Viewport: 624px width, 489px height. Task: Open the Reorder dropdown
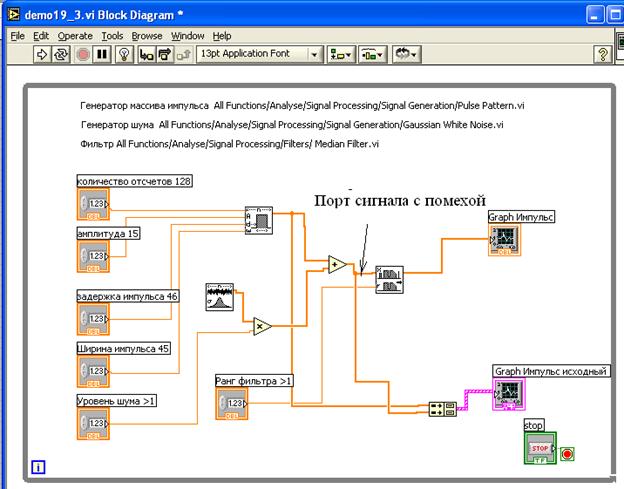[406, 54]
